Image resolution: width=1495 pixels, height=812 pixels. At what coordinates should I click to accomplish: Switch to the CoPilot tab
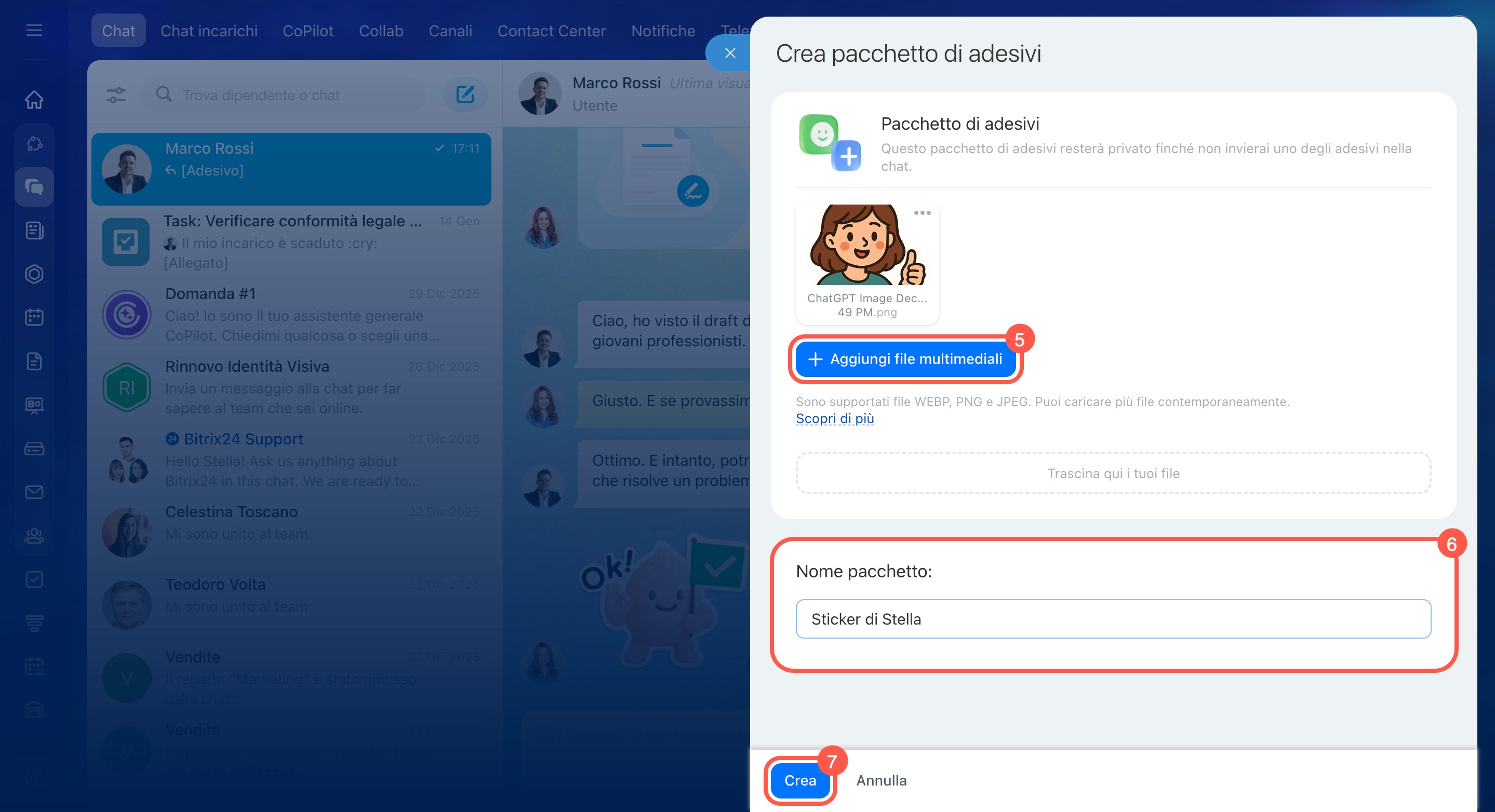(308, 31)
